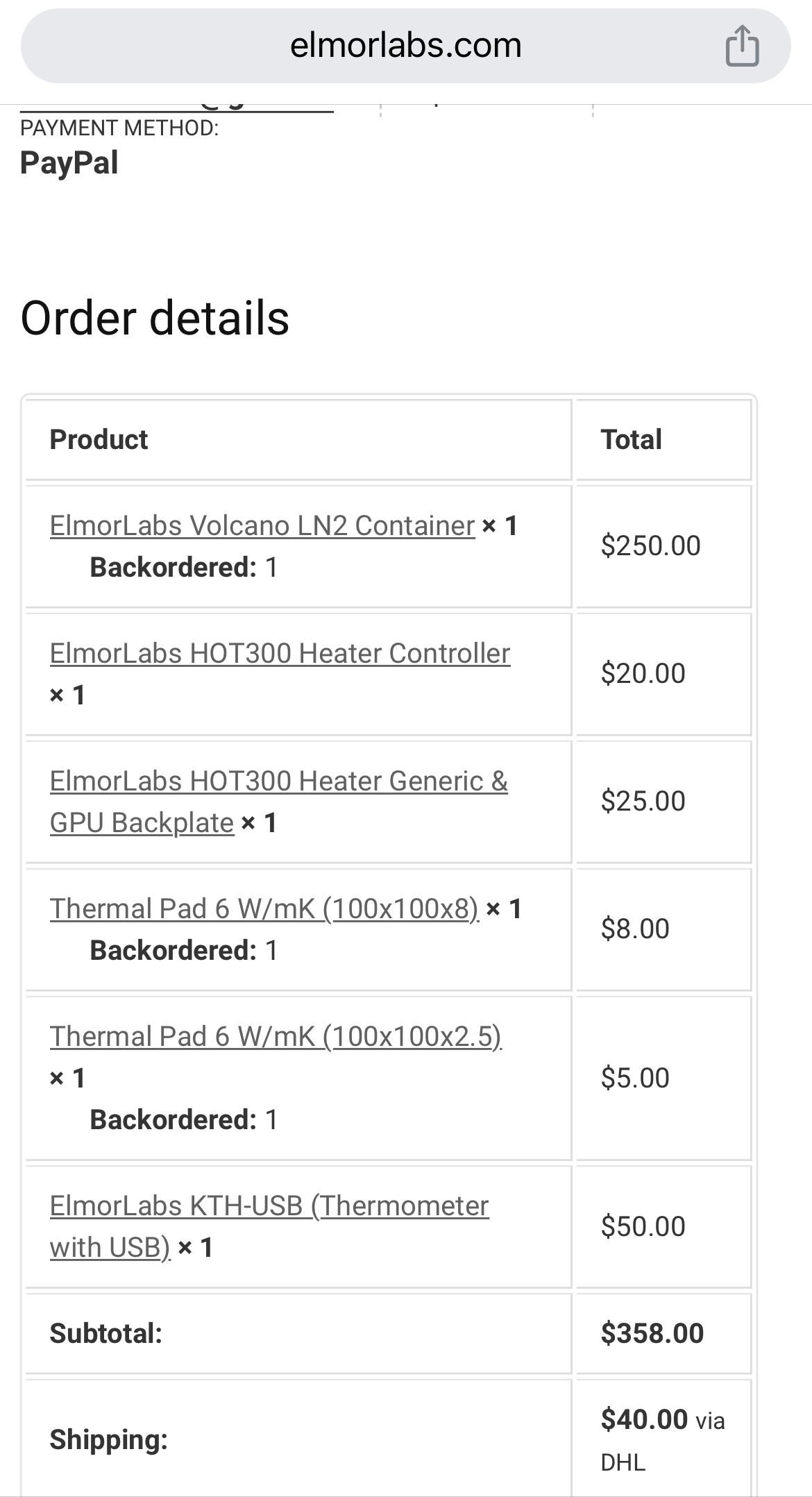The height and width of the screenshot is (1497, 812).
Task: Focus the elmorlabs.com address bar
Action: coord(405,46)
